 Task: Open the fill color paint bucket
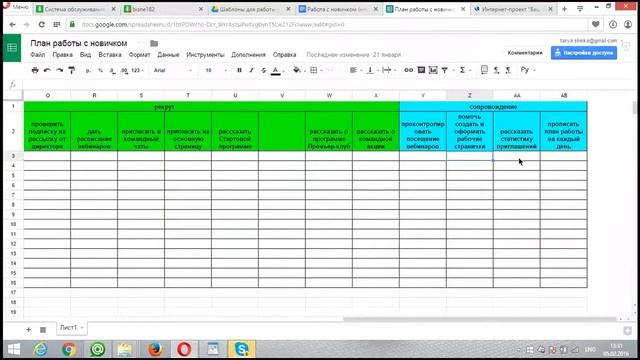[297, 70]
